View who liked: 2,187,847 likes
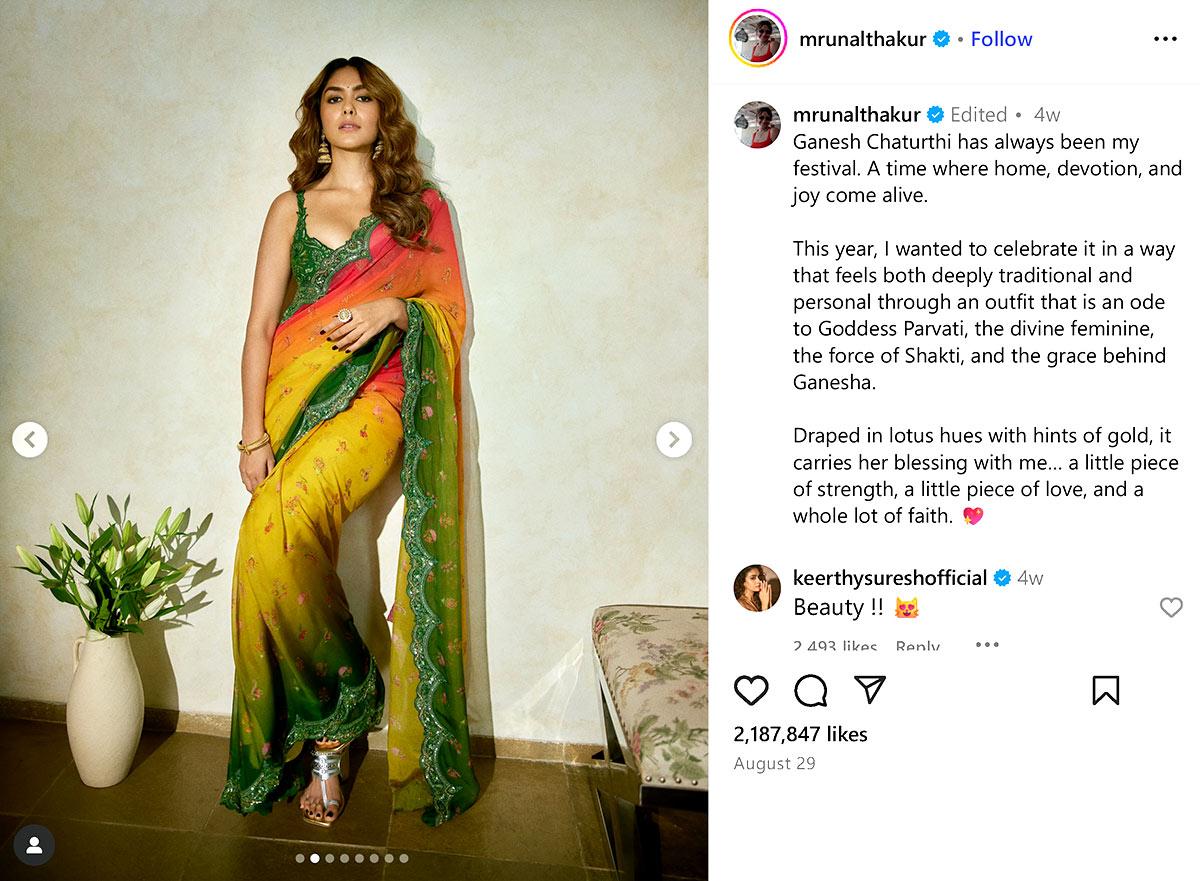 tap(800, 734)
